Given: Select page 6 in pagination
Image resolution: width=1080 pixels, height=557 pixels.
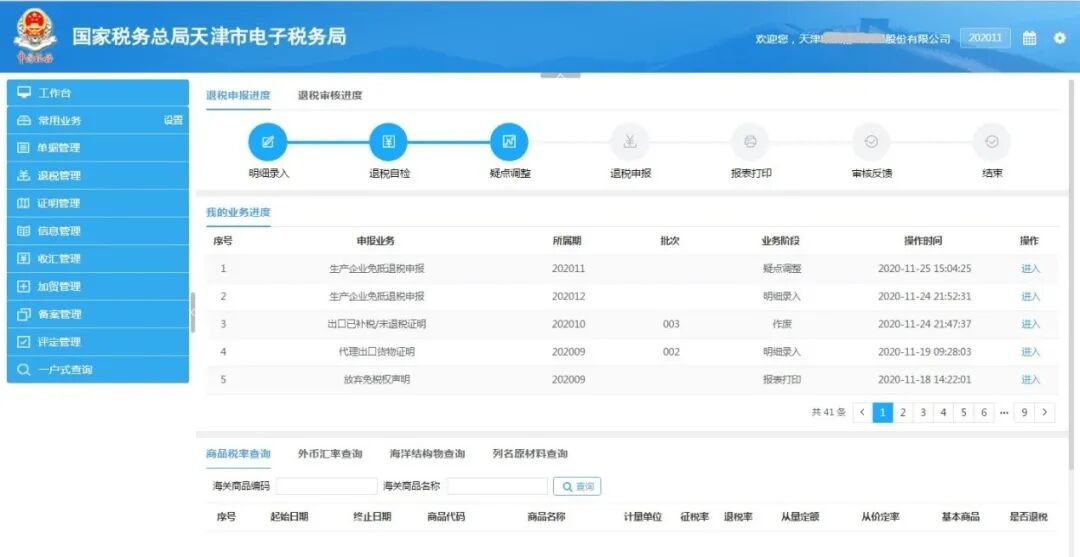Looking at the screenshot, I should point(984,412).
